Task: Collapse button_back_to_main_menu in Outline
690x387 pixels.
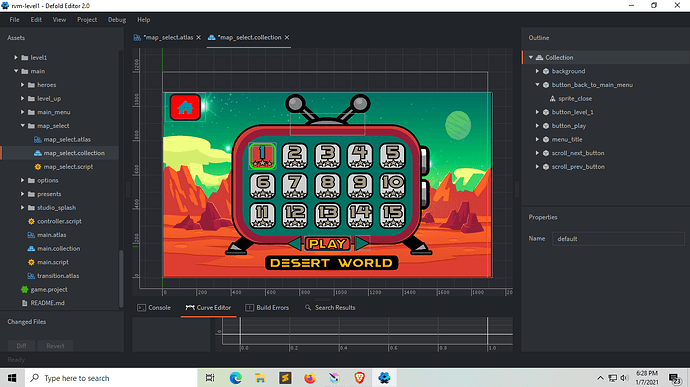Action: [x=537, y=85]
